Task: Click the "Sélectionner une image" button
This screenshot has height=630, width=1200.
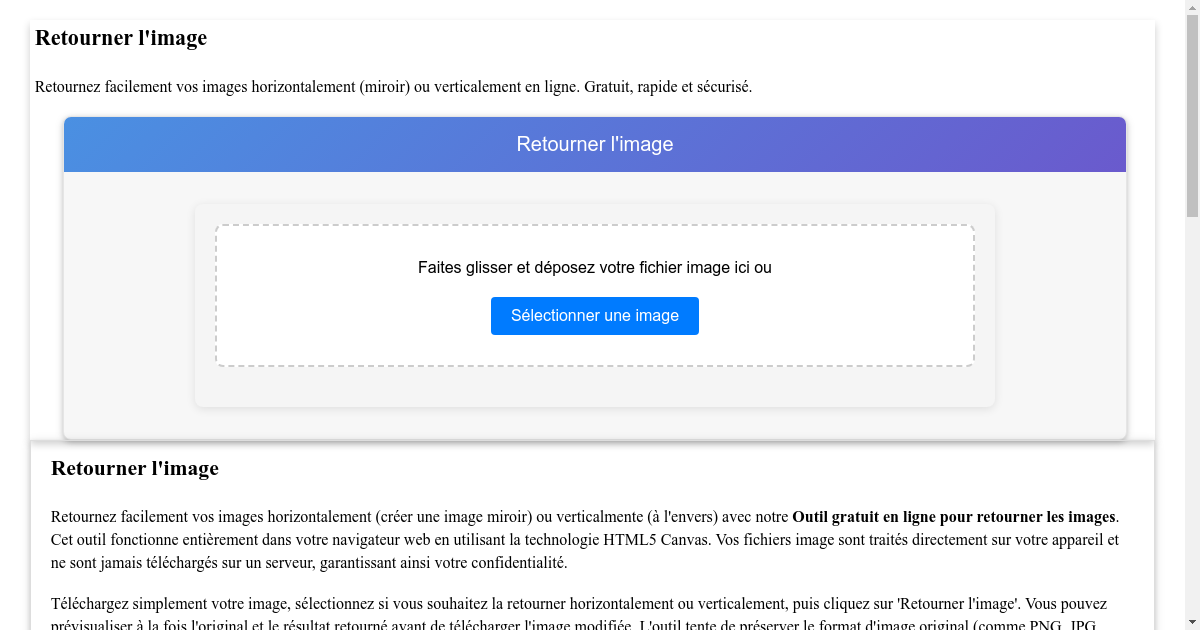Action: 594,315
